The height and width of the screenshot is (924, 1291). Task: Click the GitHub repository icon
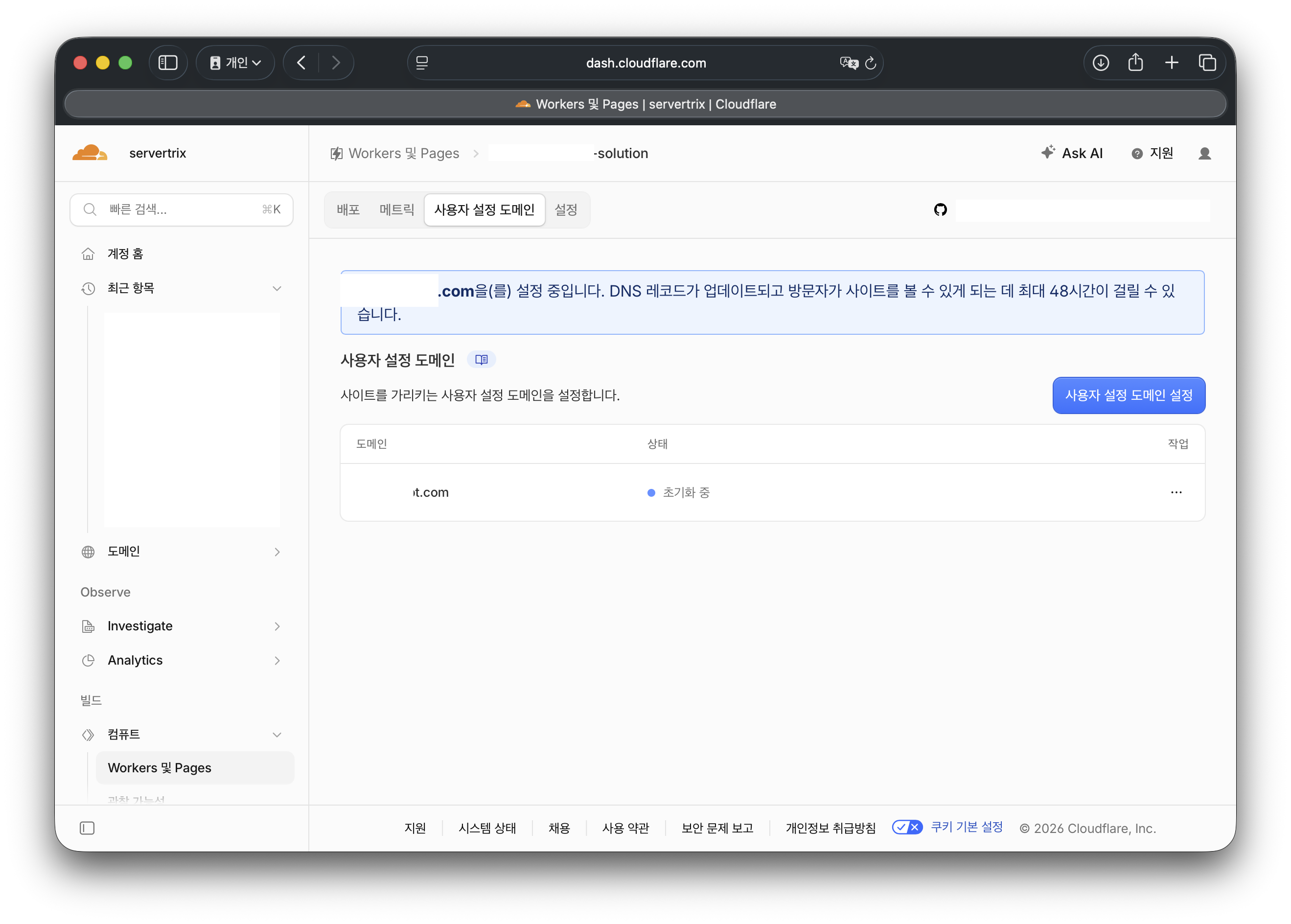941,210
